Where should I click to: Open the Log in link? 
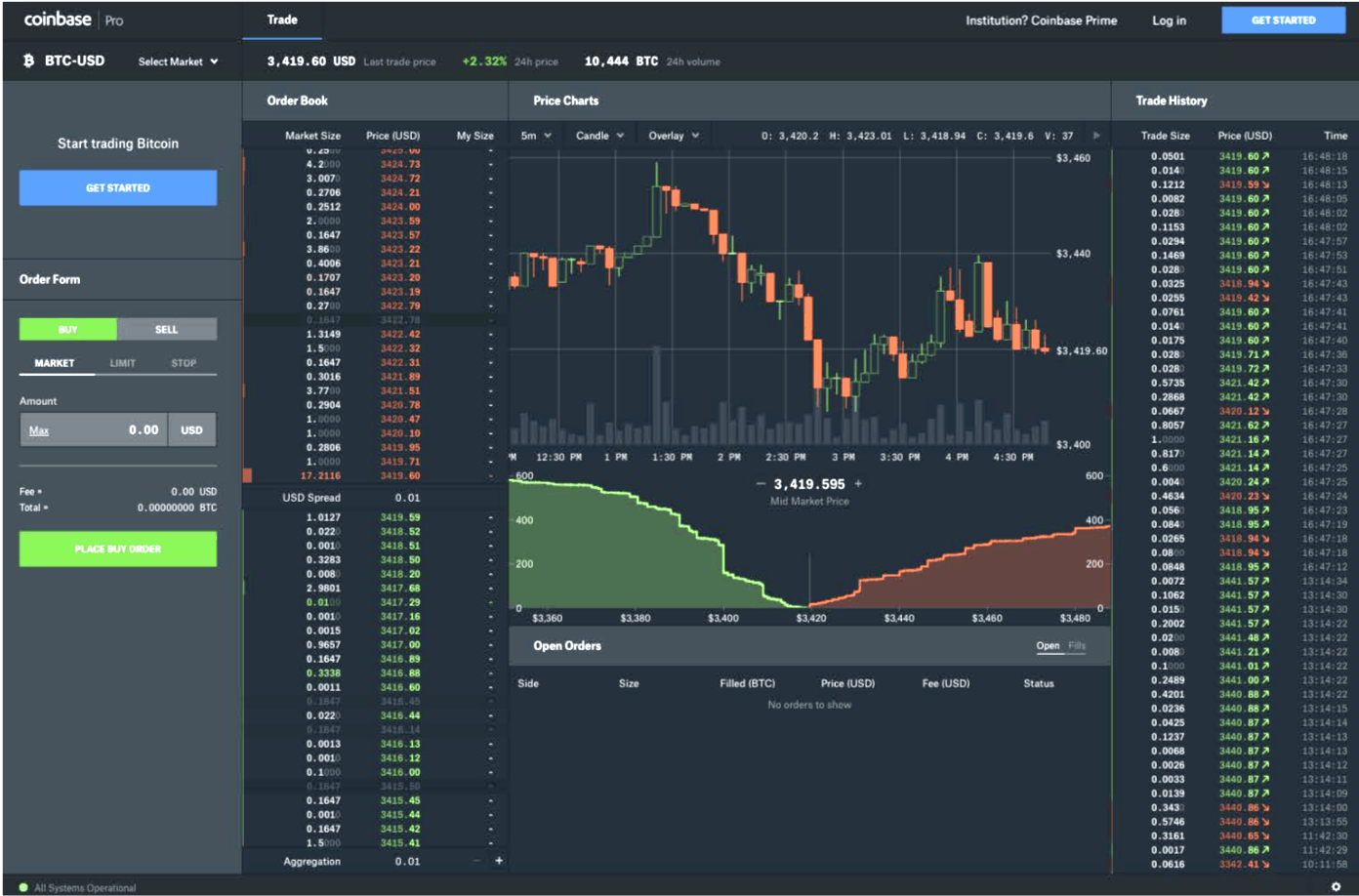1169,20
